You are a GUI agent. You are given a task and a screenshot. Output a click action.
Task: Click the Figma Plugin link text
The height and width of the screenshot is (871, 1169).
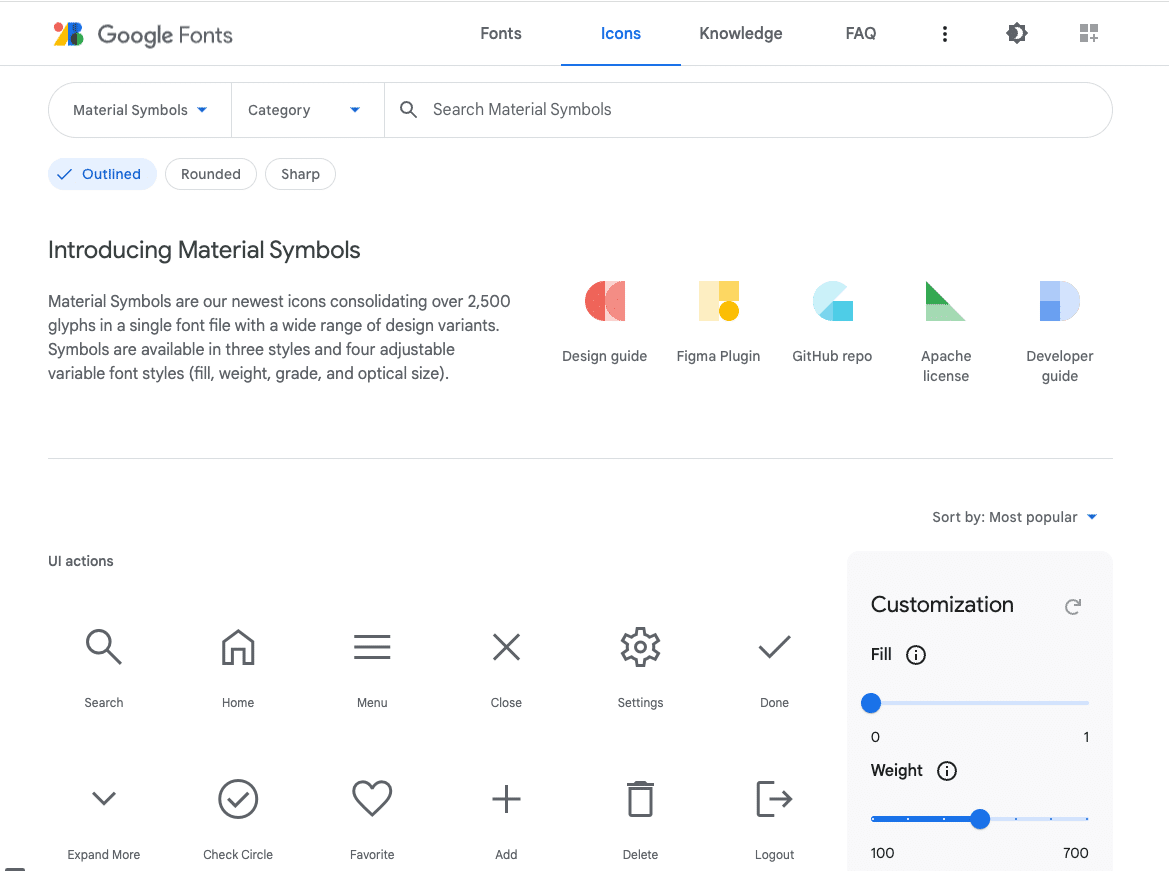(719, 356)
